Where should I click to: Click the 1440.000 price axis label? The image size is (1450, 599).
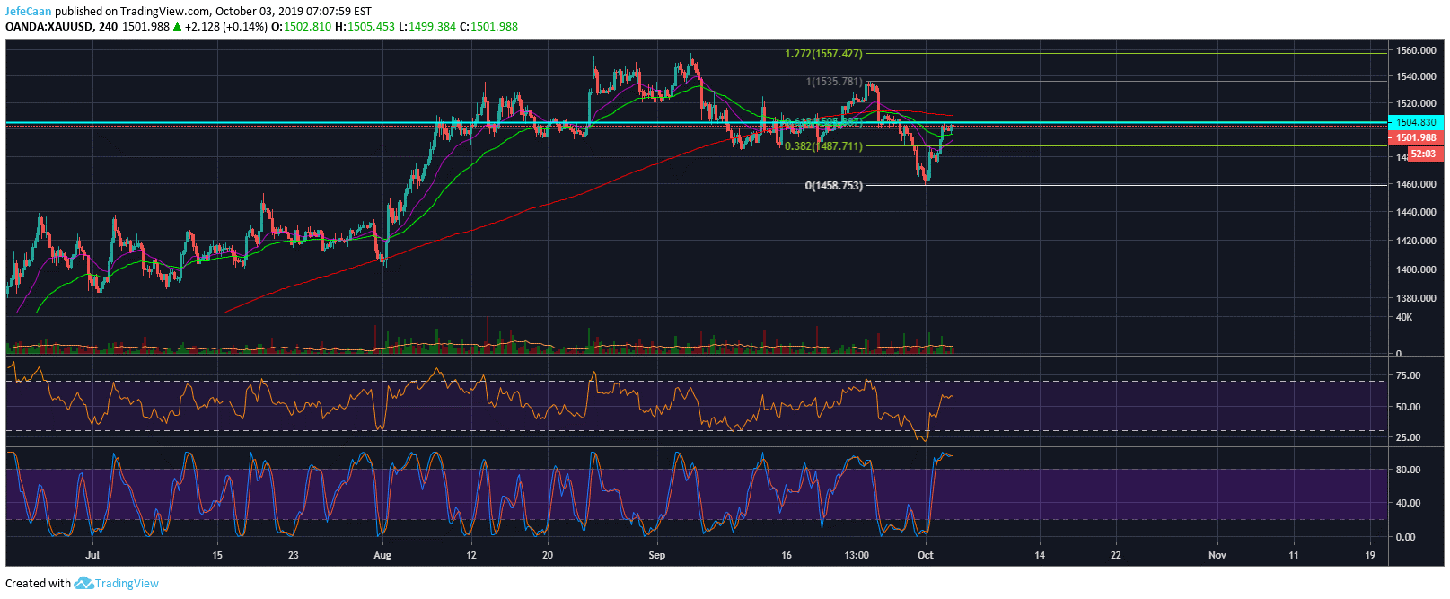click(1416, 213)
